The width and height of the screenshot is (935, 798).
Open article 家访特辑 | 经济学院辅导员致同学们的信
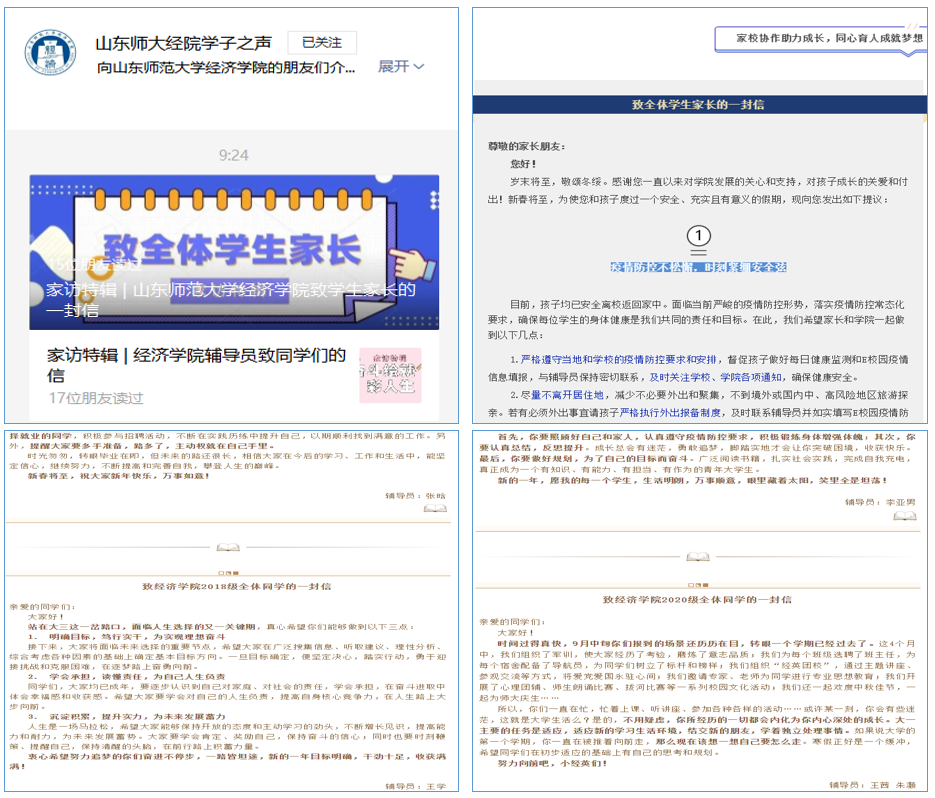[197, 365]
